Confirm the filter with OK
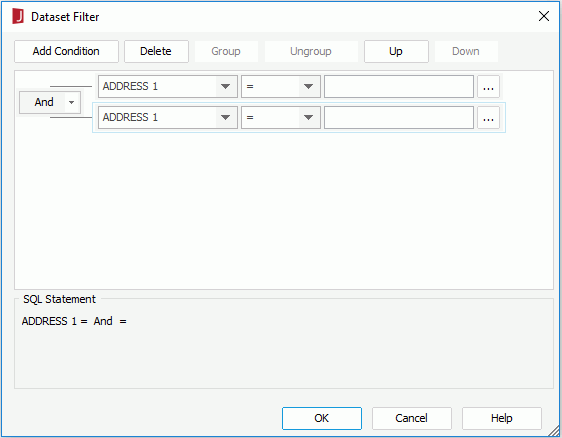Image resolution: width=562 pixels, height=438 pixels. [322, 418]
